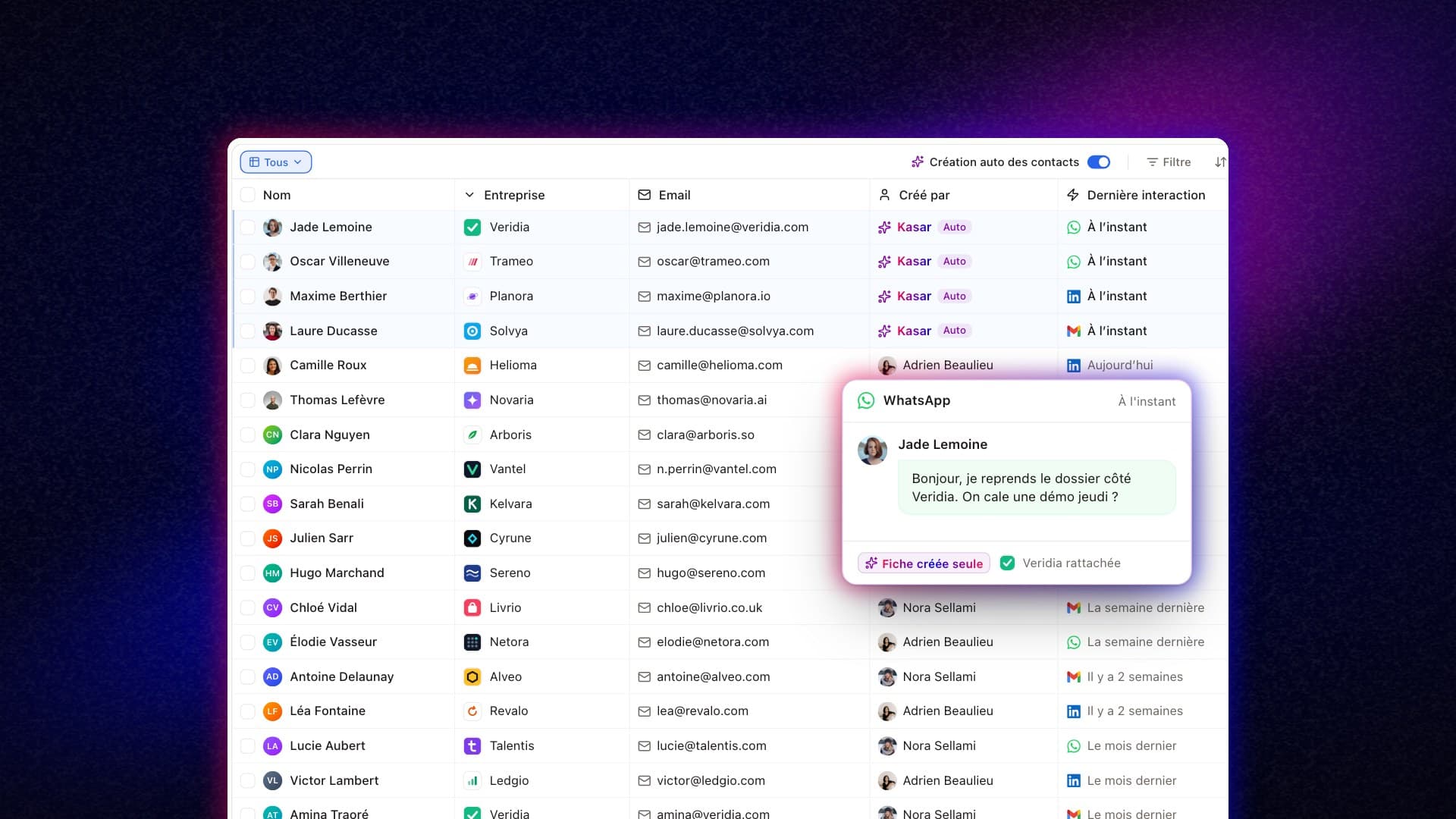This screenshot has height=819, width=1456.
Task: Click email hugo@sereno.com
Action: pos(711,573)
